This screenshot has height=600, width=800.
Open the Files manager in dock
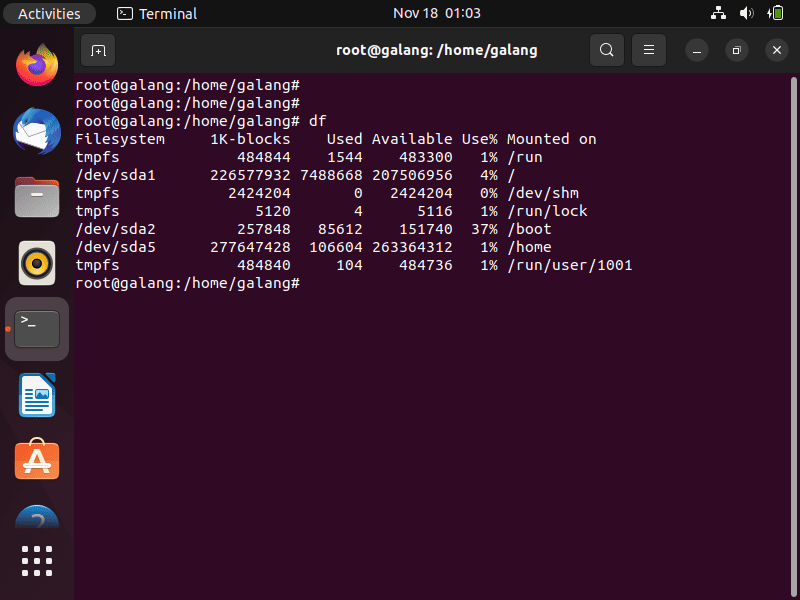tap(37, 197)
